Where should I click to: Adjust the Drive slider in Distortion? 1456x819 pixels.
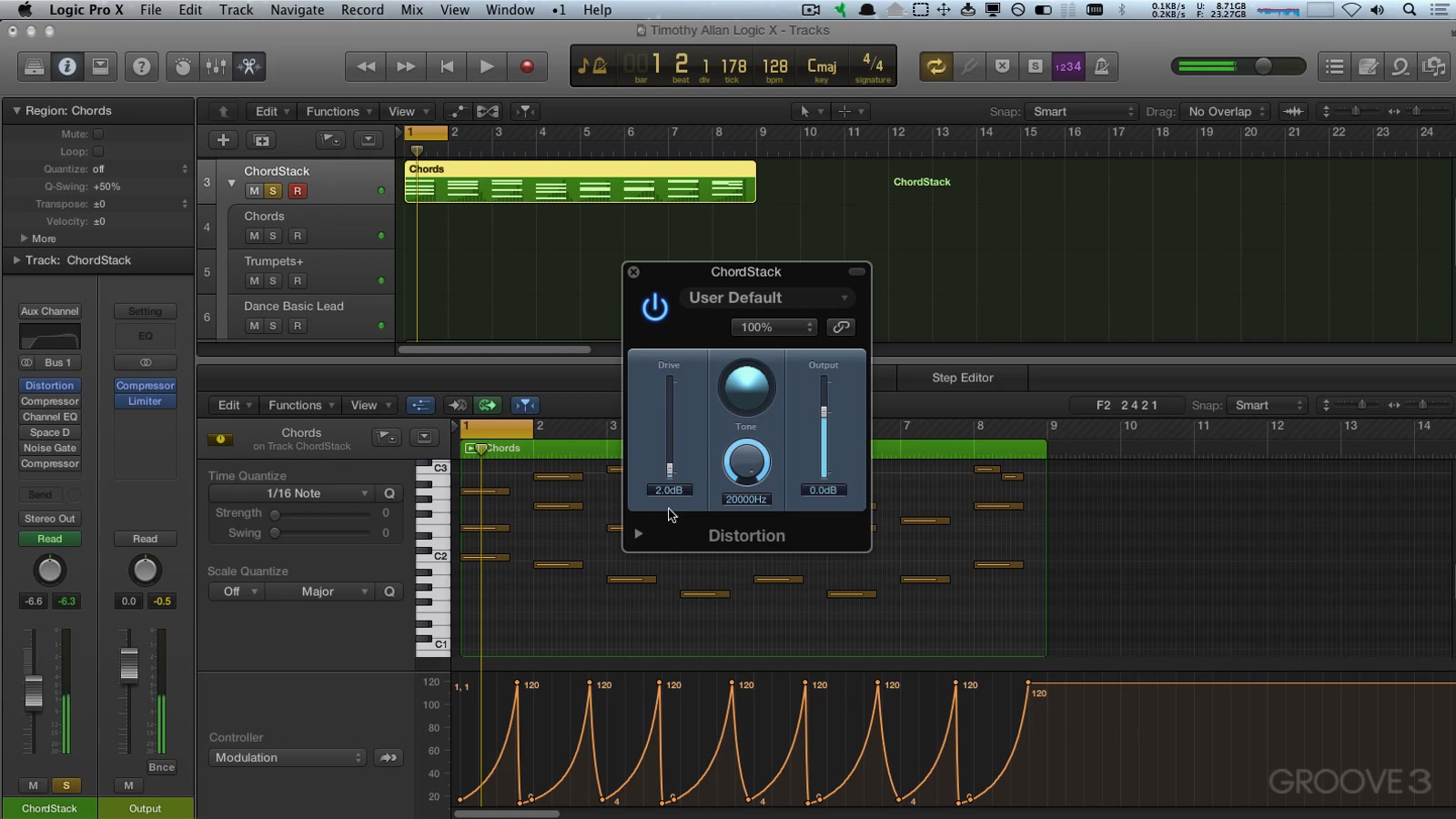pyautogui.click(x=670, y=470)
